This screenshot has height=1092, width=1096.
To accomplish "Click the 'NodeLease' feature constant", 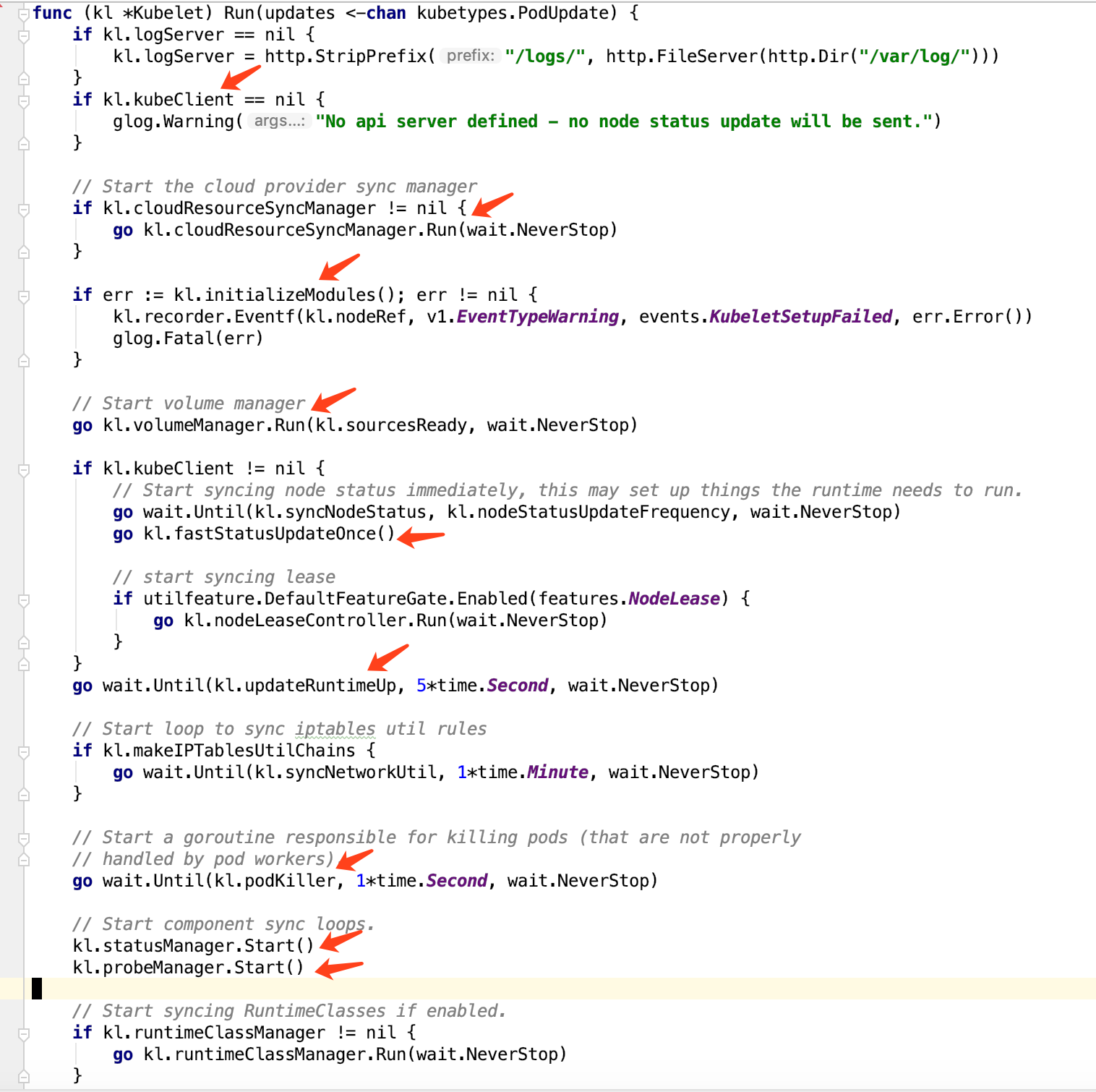I will click(x=675, y=599).
